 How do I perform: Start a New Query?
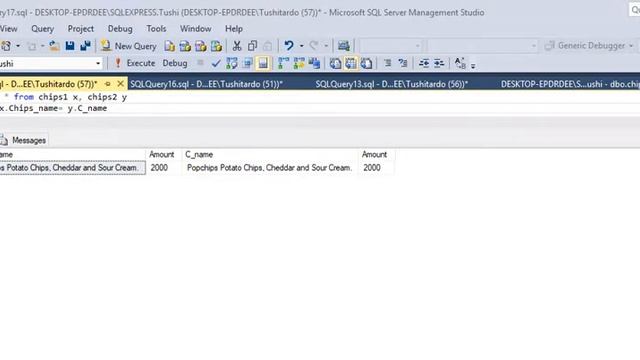point(129,46)
